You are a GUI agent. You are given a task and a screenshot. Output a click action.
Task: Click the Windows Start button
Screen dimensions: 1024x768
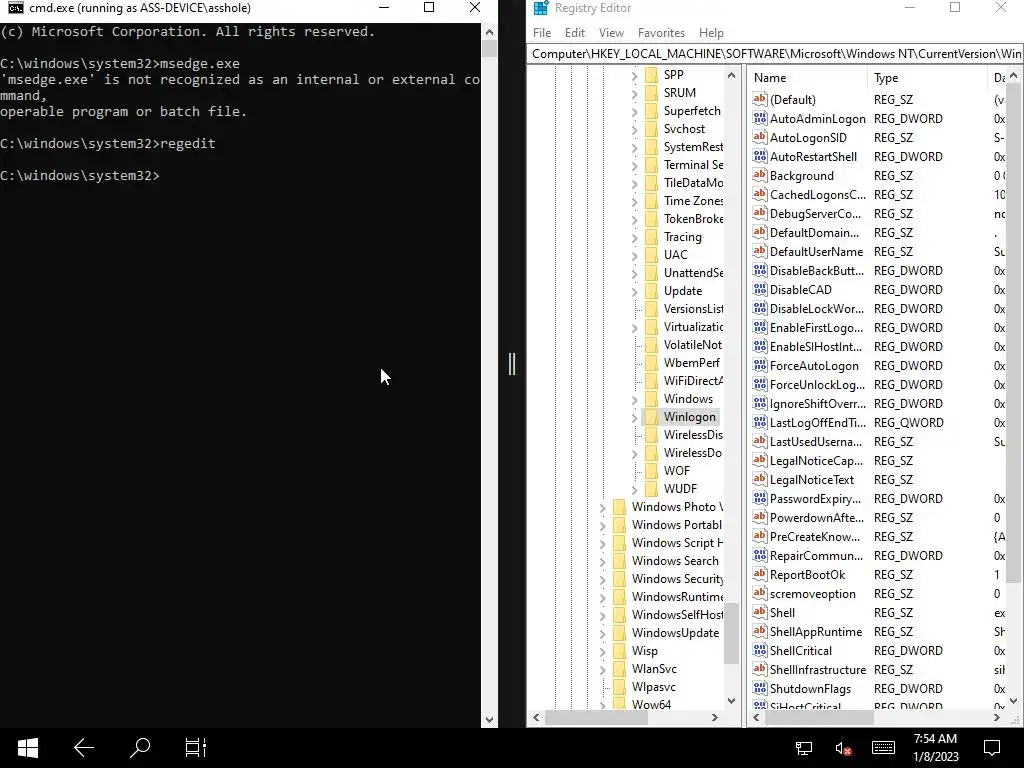pyautogui.click(x=27, y=748)
